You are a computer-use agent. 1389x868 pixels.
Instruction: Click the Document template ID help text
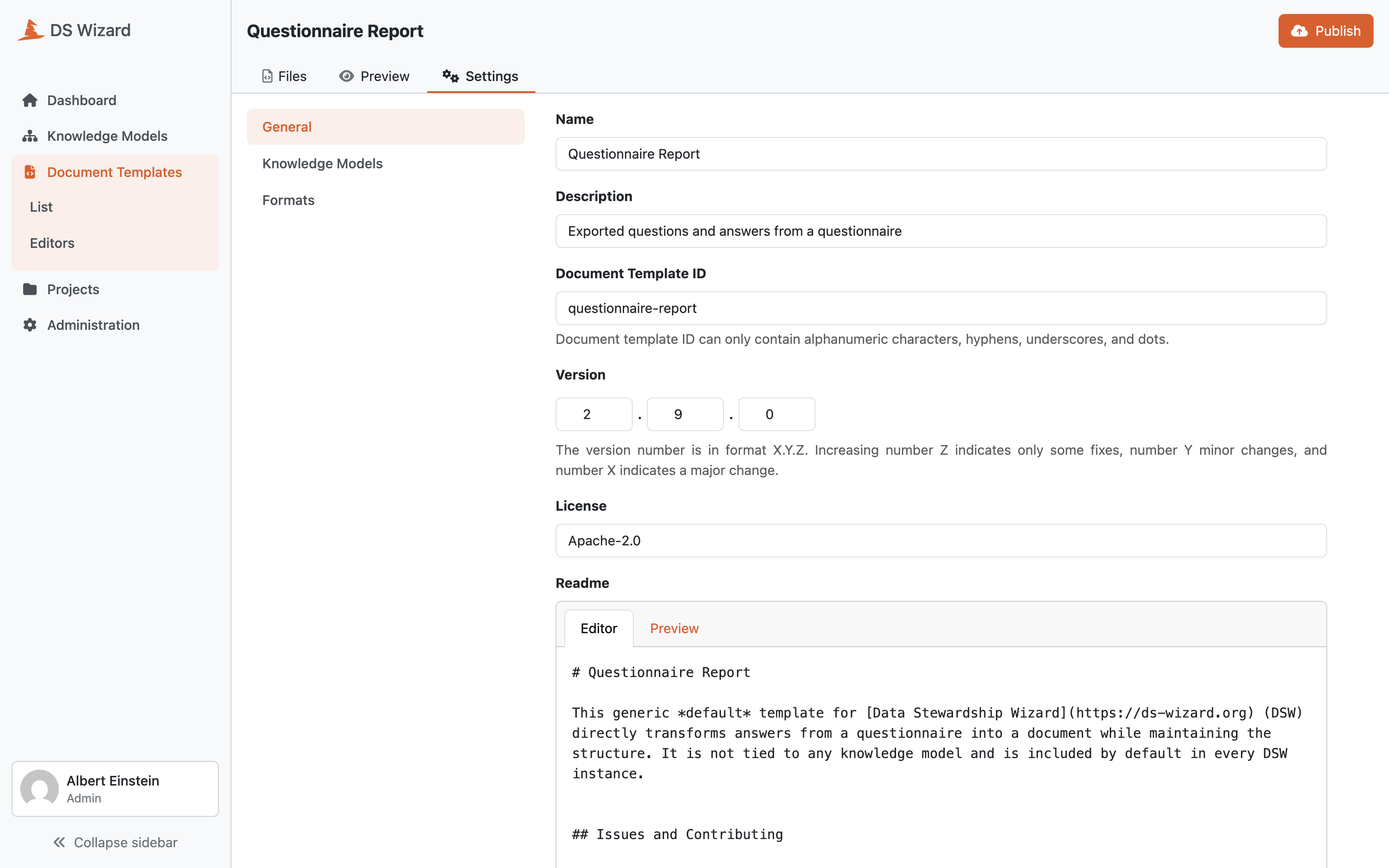pyautogui.click(x=862, y=339)
